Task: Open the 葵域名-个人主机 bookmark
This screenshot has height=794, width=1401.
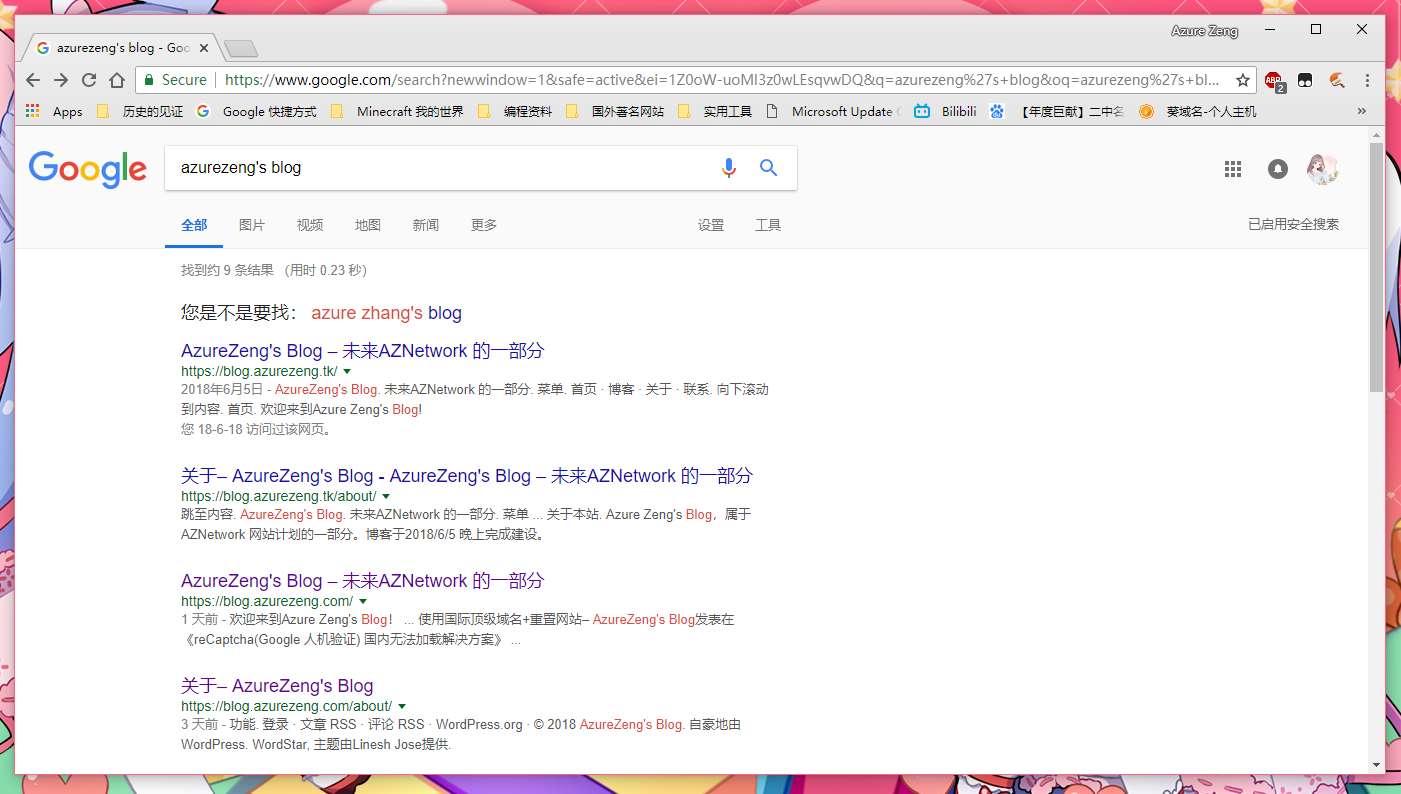Action: pyautogui.click(x=1197, y=111)
